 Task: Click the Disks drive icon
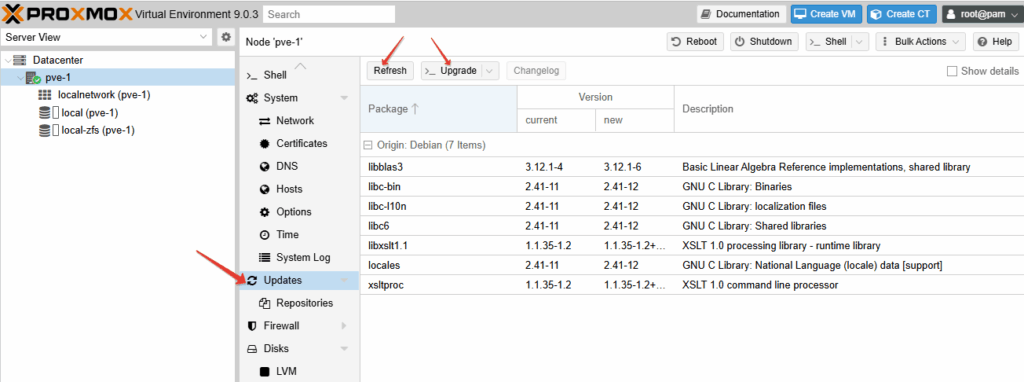tap(252, 349)
